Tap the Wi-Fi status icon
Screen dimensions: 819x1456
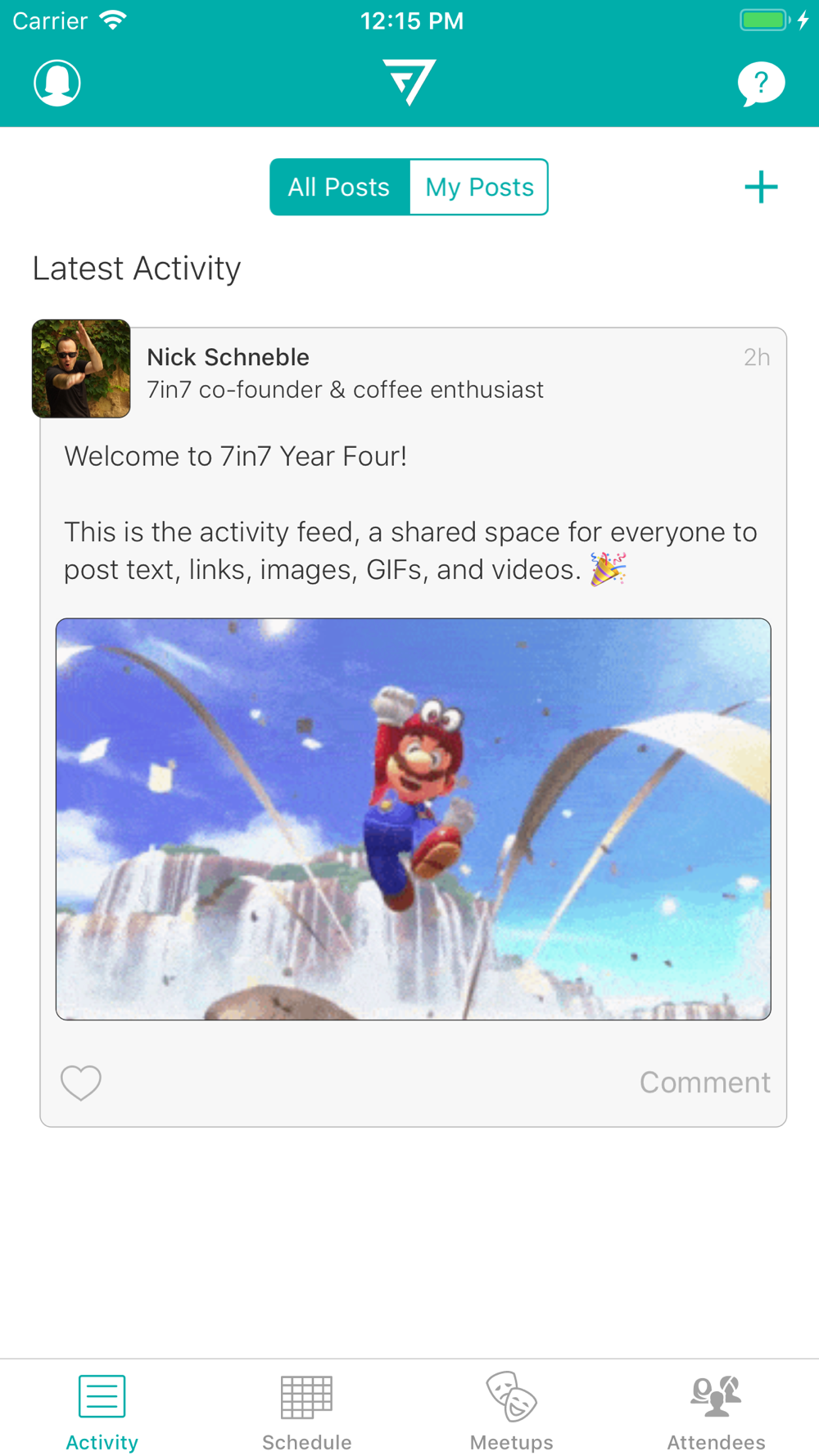click(x=113, y=20)
